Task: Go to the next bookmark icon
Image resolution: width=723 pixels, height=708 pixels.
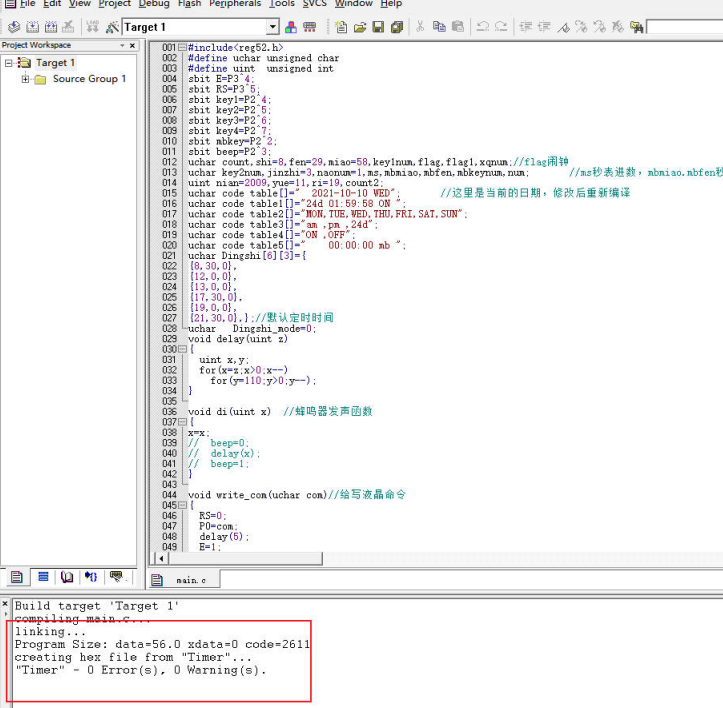Action: [581, 27]
